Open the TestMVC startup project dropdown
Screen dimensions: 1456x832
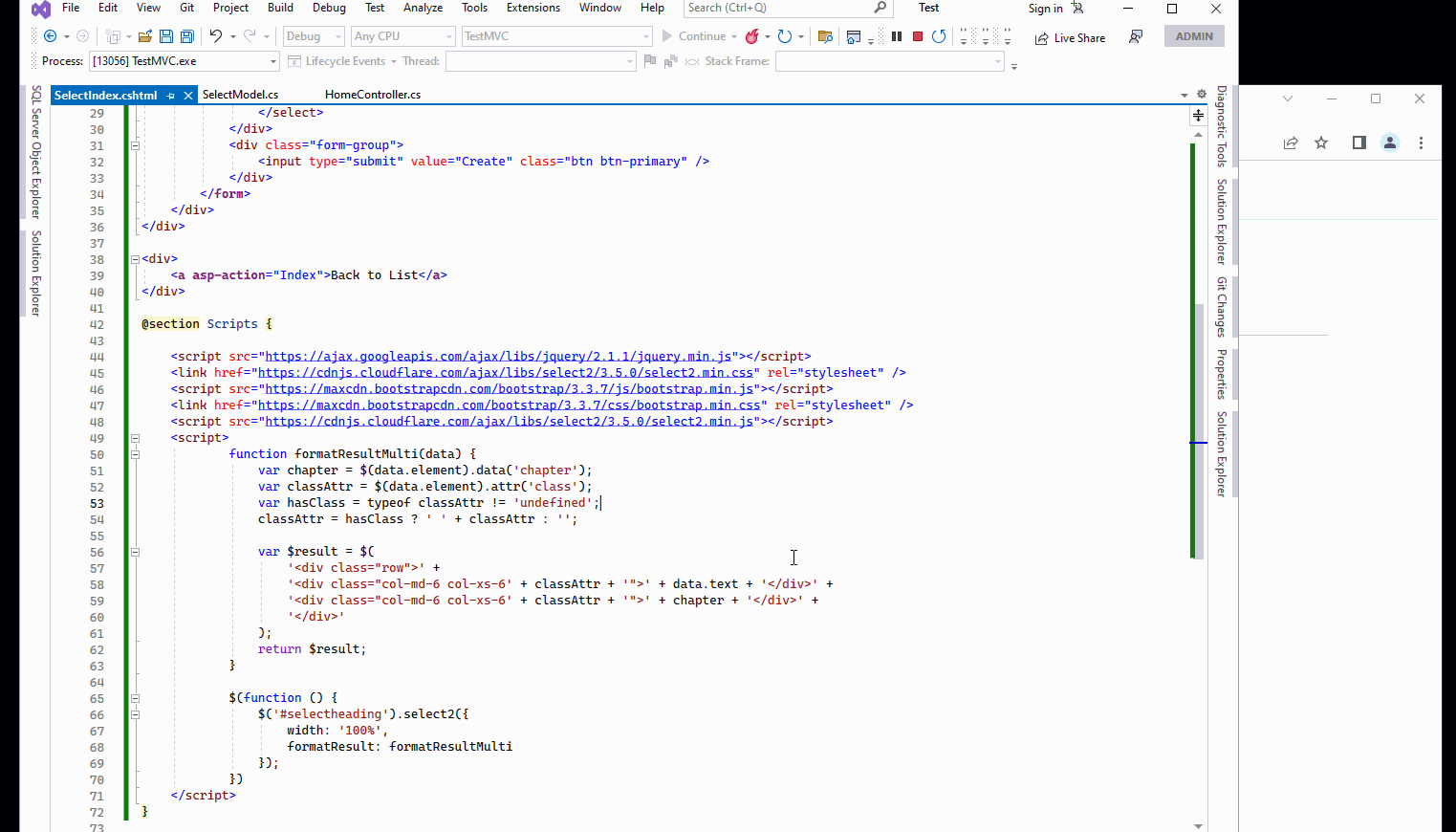tap(556, 36)
